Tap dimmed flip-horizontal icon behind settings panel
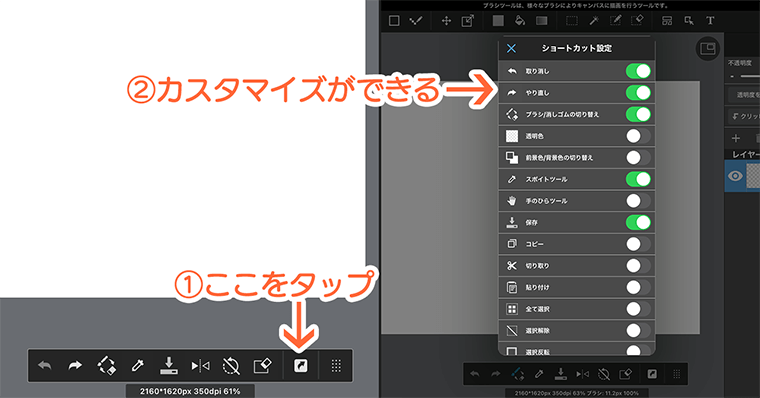Image resolution: width=760 pixels, height=398 pixels. 583,374
